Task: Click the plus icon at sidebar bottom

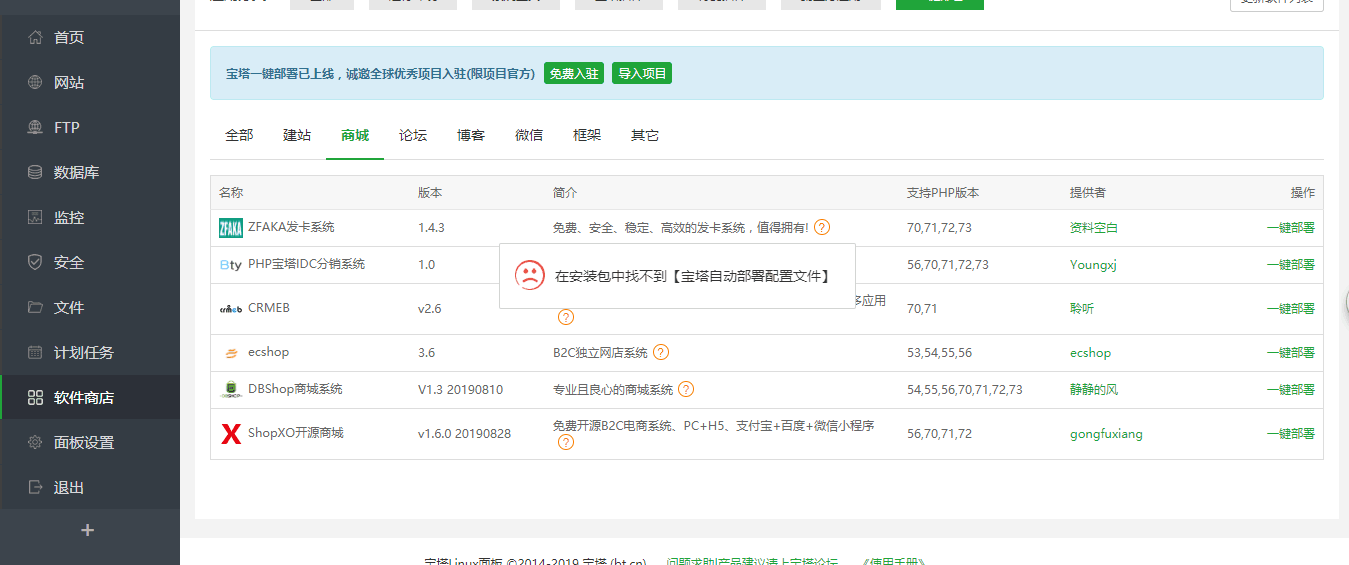Action: point(88,531)
